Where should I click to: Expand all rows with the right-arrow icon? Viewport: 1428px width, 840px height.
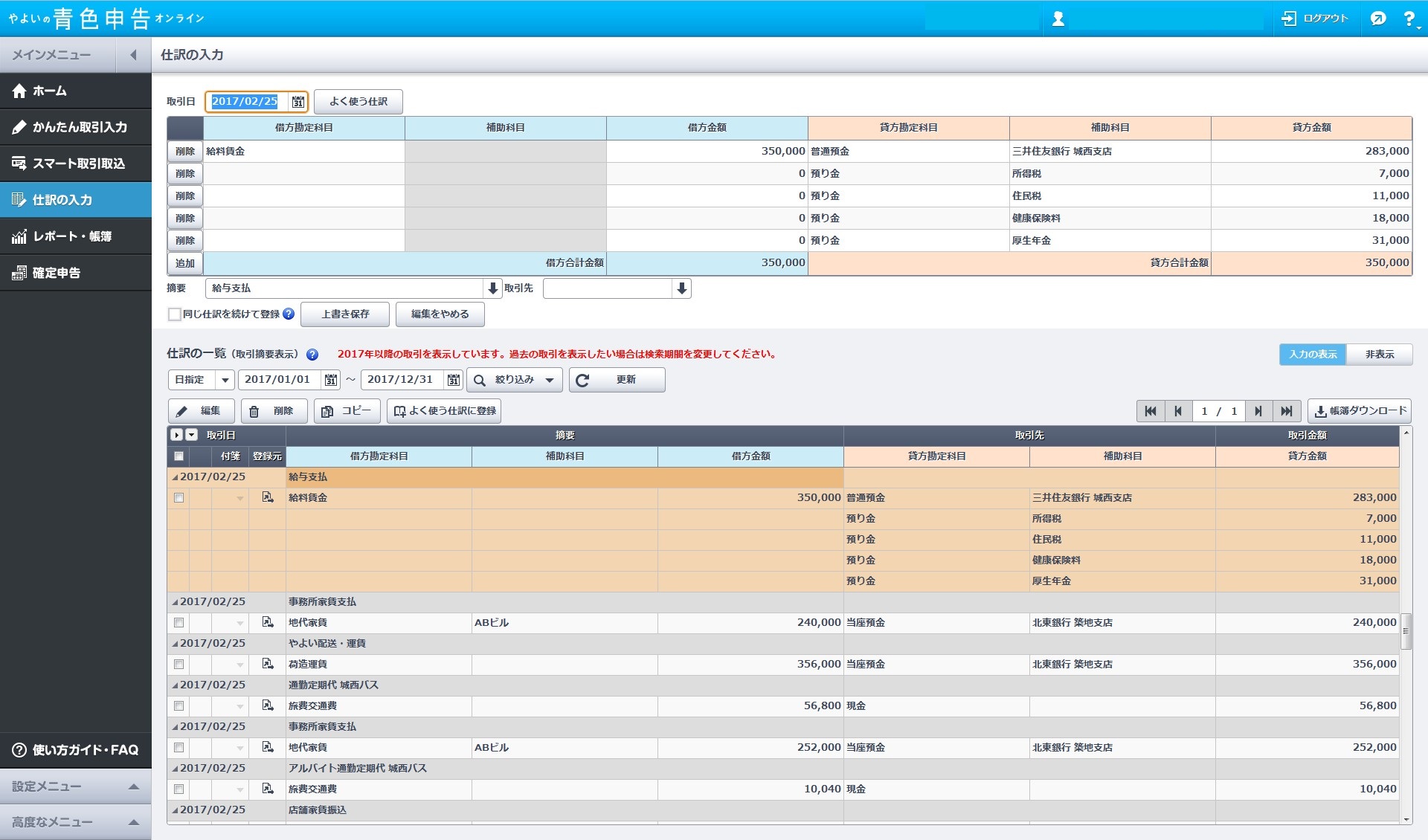(x=176, y=435)
